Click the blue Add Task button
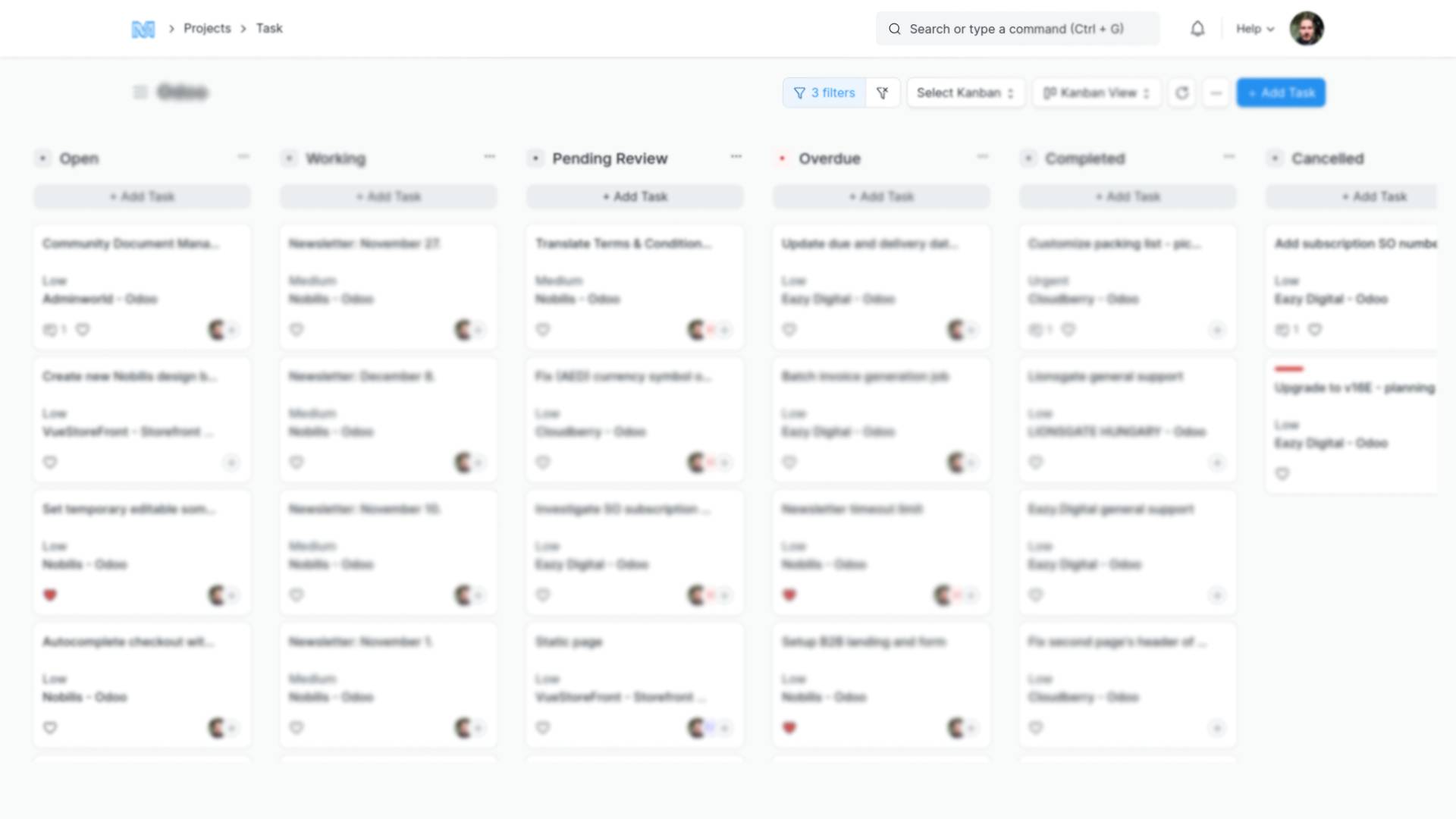This screenshot has height=819, width=1456. click(1280, 93)
